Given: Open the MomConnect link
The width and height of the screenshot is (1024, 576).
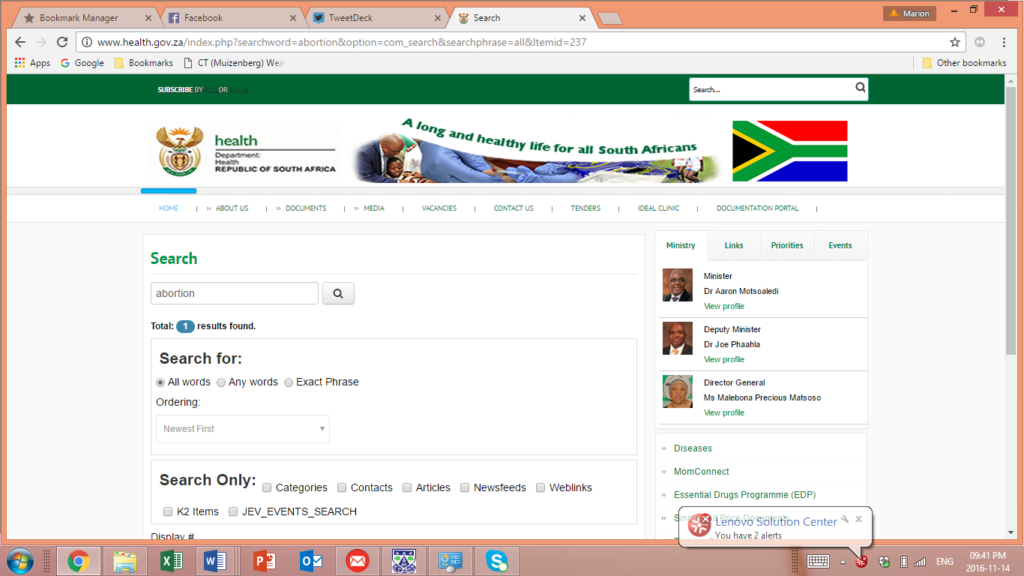Looking at the screenshot, I should [x=701, y=472].
